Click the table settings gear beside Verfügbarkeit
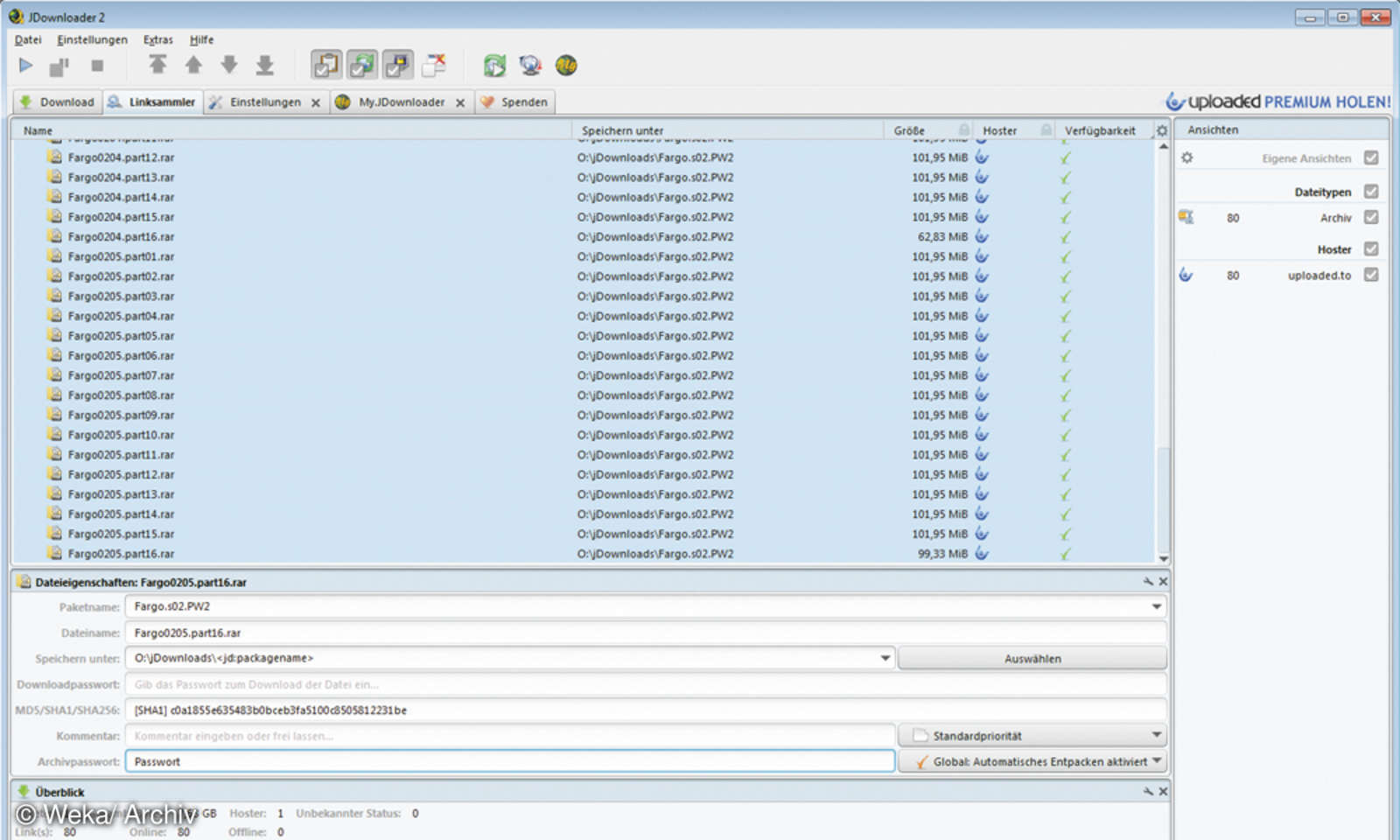The height and width of the screenshot is (840, 1400). (x=1161, y=129)
